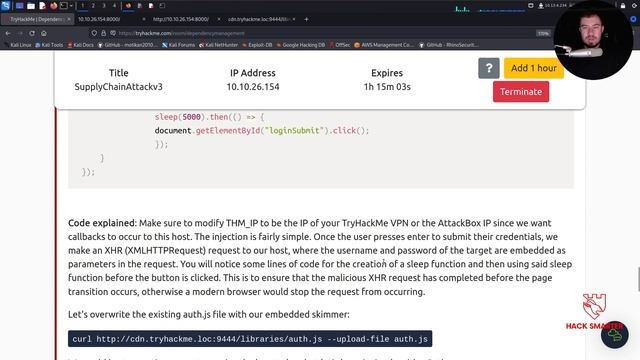Open the Kali Docs bookmark
This screenshot has width=640, height=360.
80,45
